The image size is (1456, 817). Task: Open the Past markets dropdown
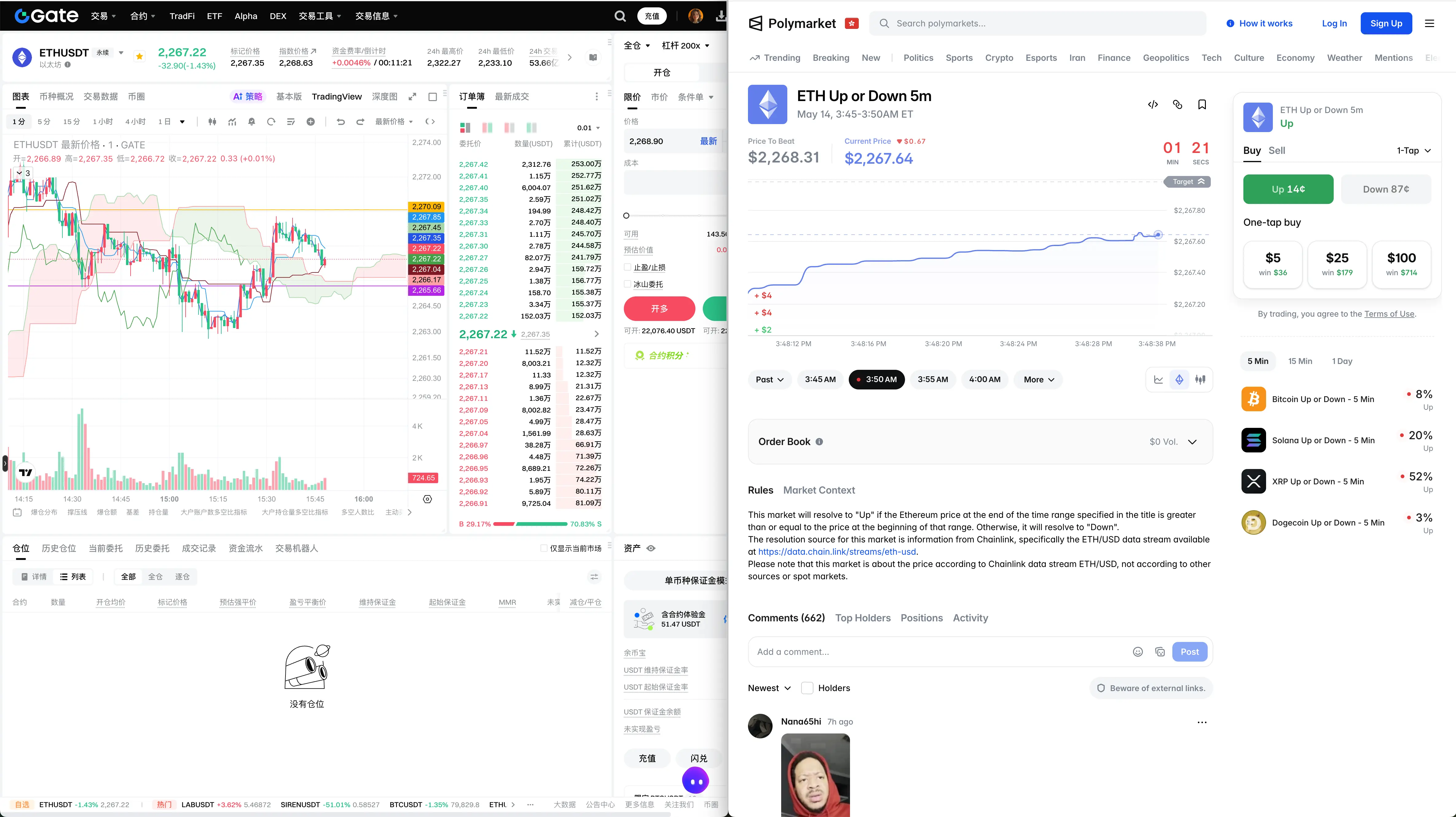[769, 380]
